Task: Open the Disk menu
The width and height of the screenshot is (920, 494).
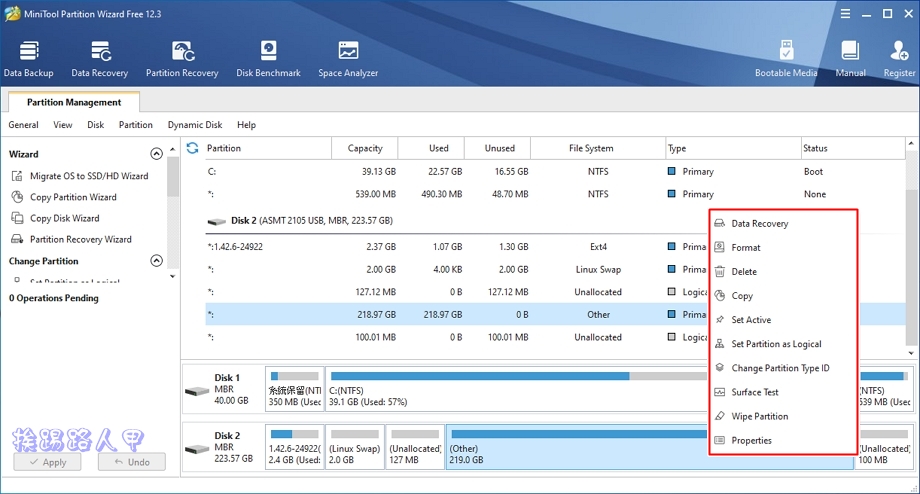Action: point(96,125)
